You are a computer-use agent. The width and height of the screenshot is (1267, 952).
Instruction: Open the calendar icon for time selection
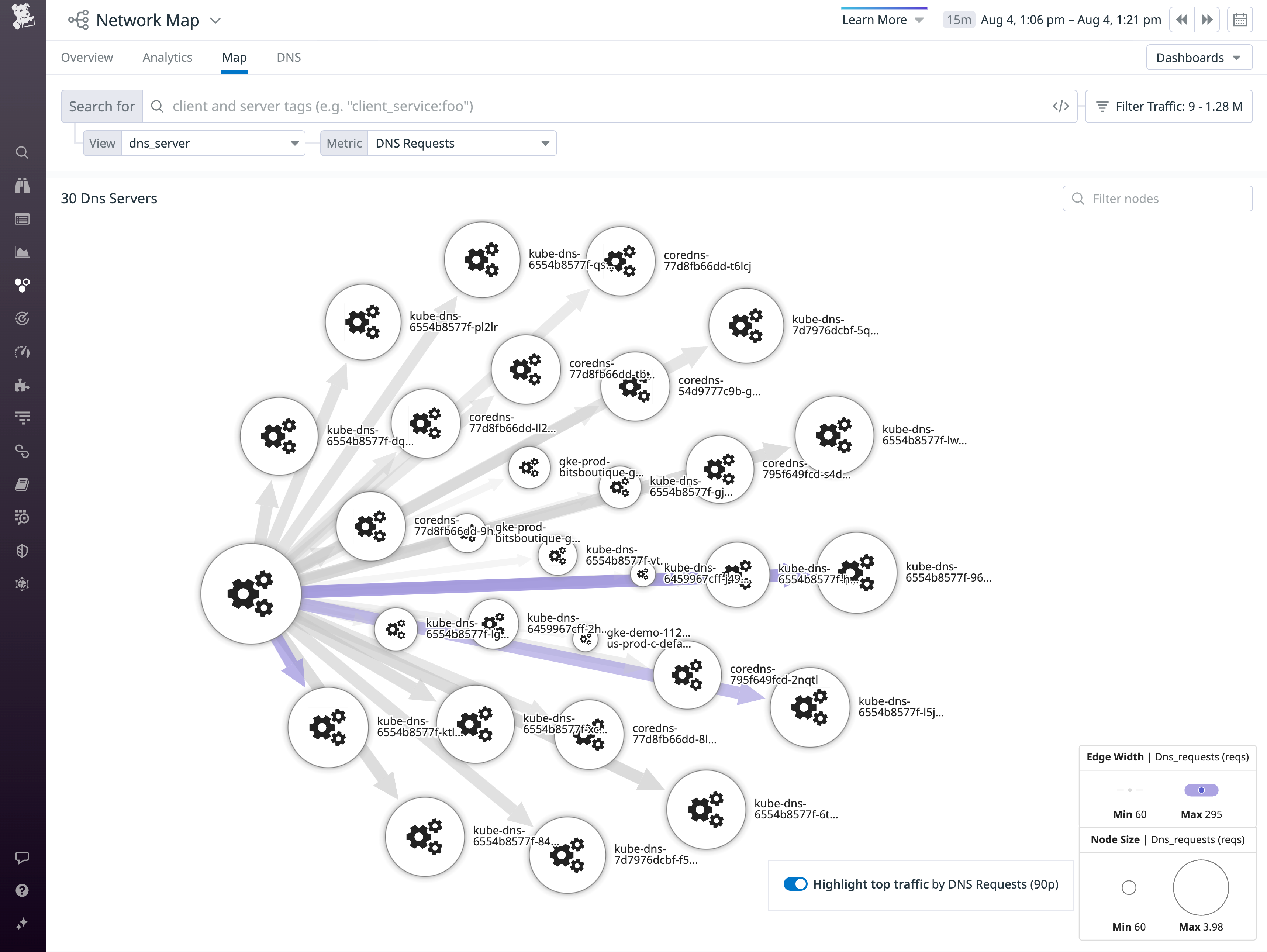[x=1240, y=20]
